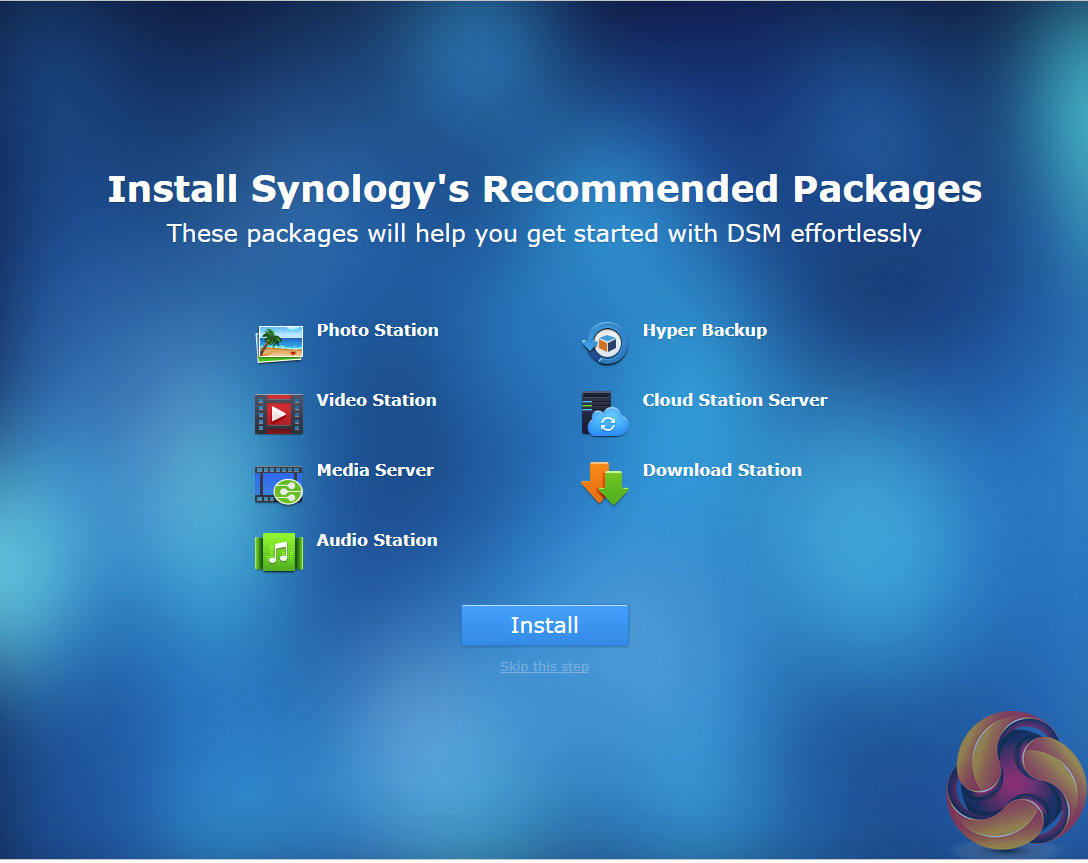This screenshot has height=863, width=1088.
Task: Click the Download Station arrows icon
Action: [605, 484]
